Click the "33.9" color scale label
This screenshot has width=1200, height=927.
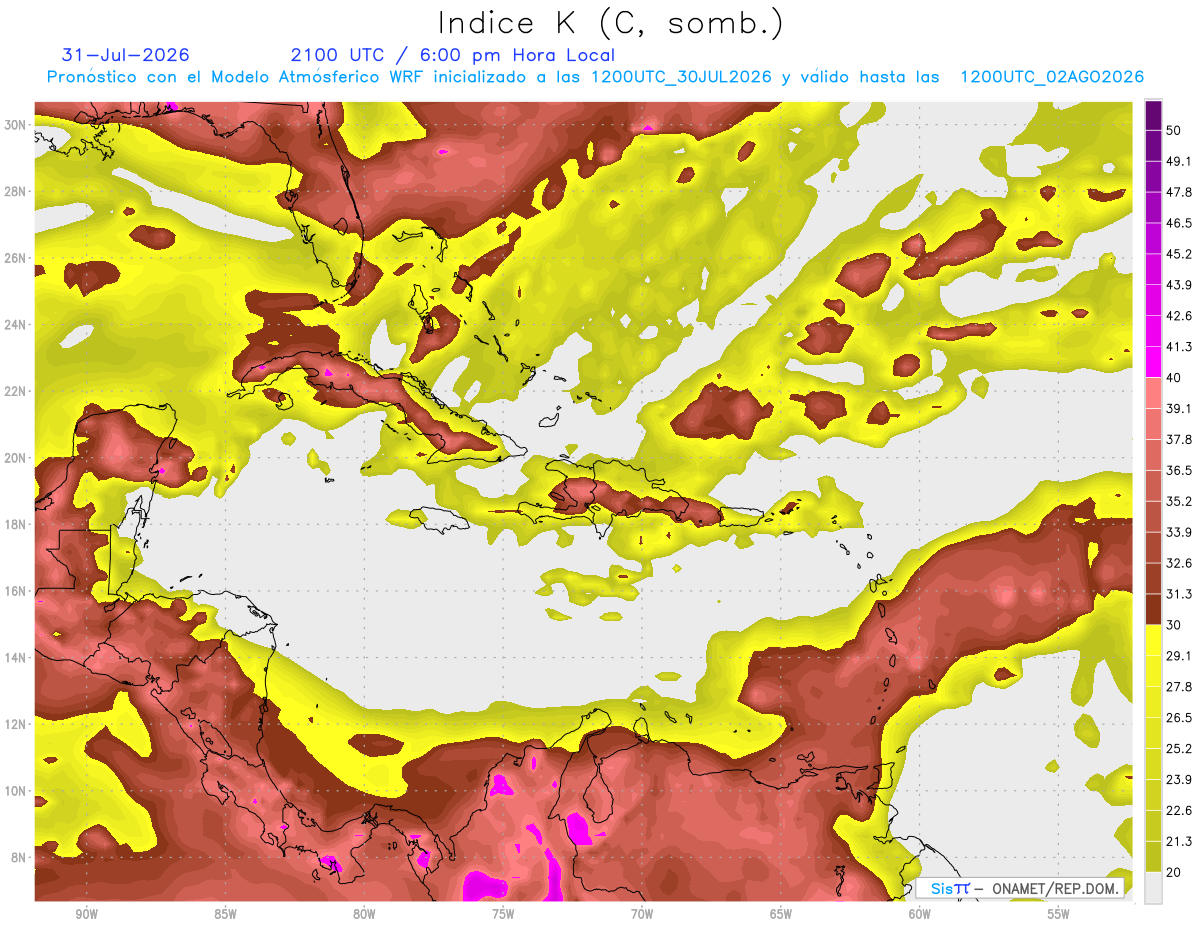click(1179, 532)
